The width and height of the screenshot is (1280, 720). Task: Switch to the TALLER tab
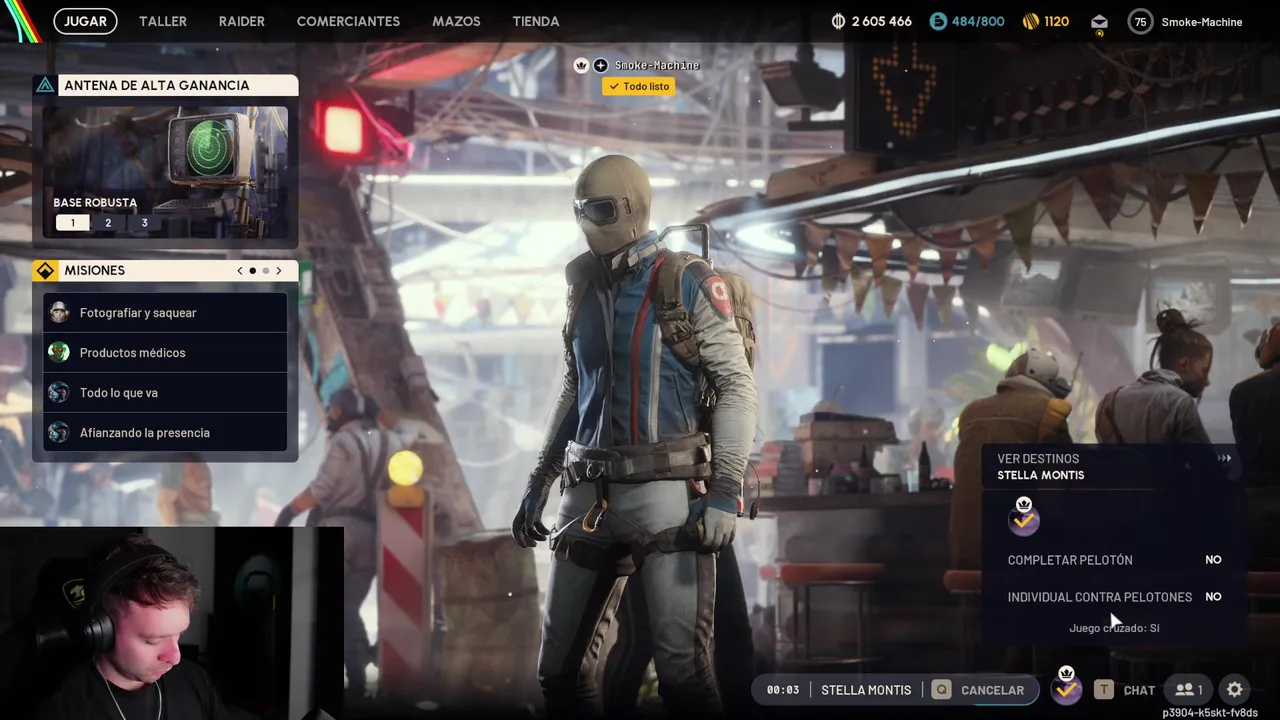pos(163,21)
